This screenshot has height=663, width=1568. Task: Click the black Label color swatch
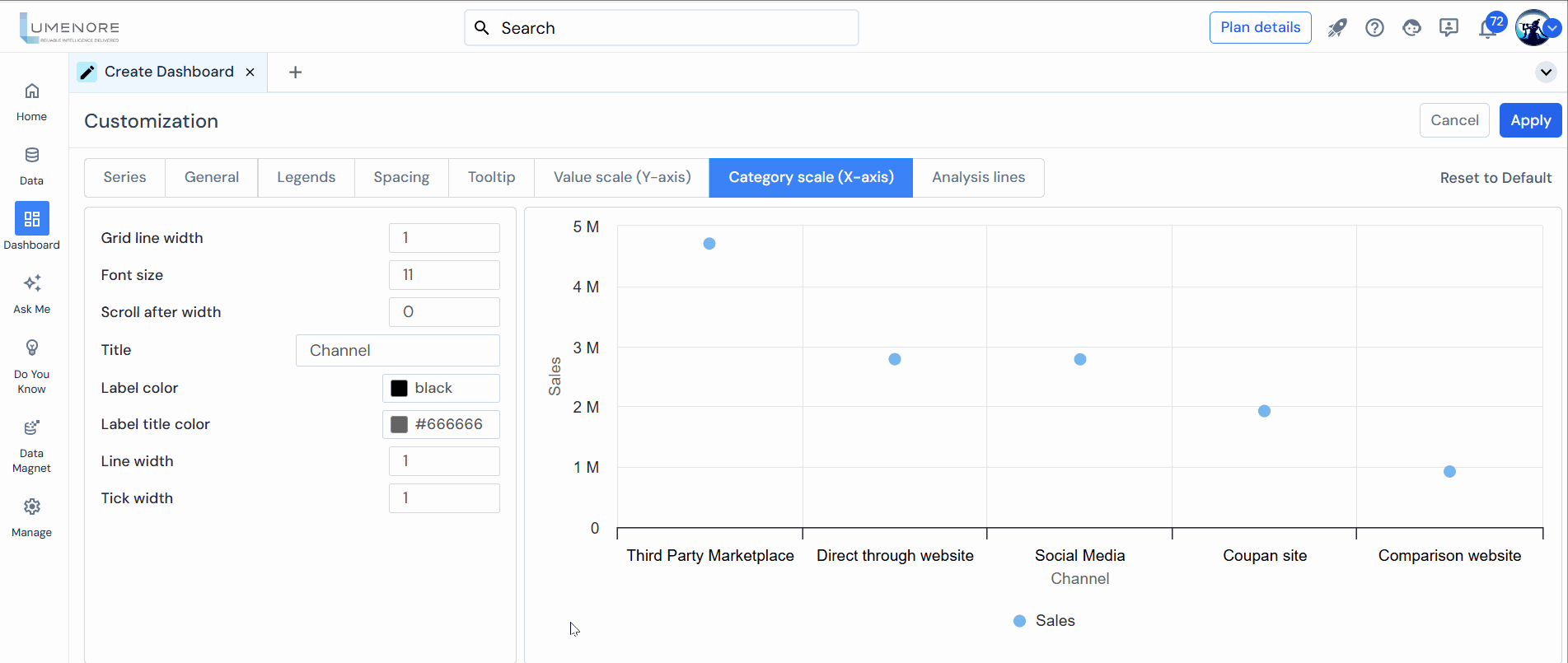(x=399, y=388)
